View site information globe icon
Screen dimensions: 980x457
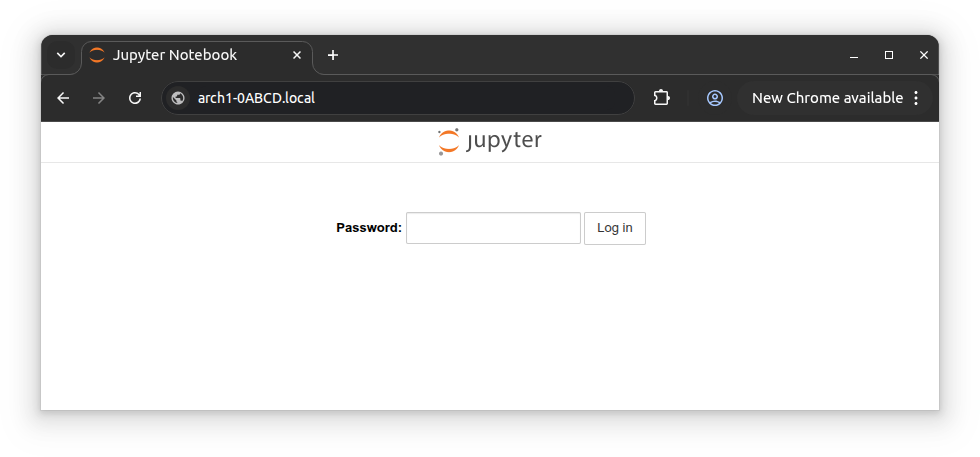(x=178, y=98)
